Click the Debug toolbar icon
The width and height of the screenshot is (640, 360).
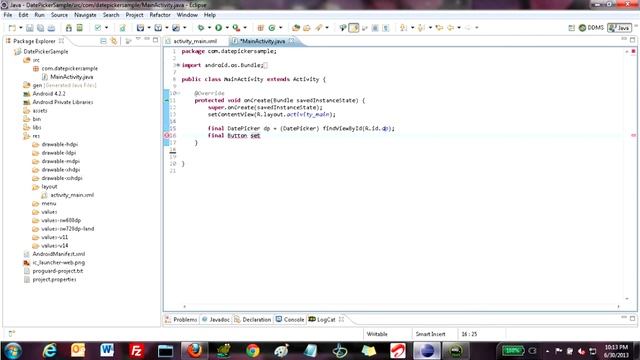coord(200,28)
